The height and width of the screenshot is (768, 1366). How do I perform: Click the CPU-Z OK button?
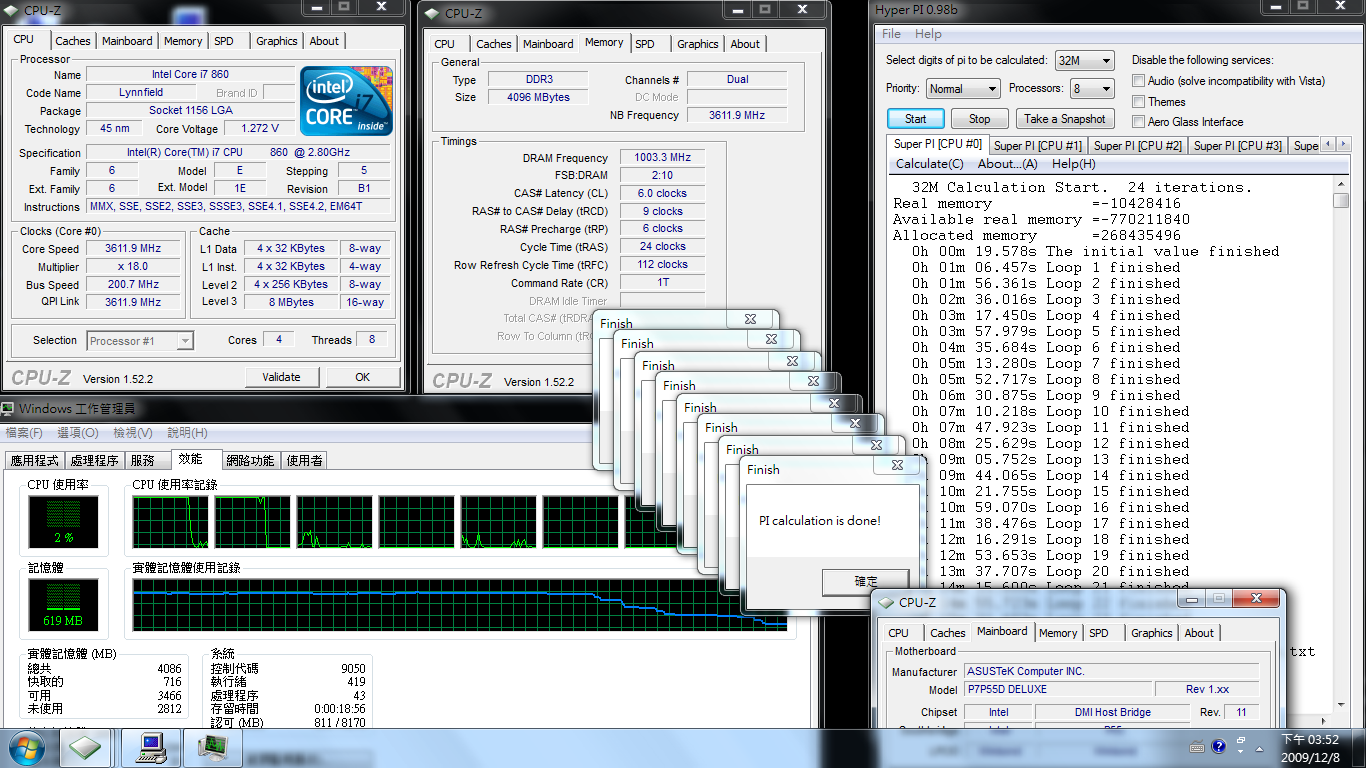pos(362,377)
